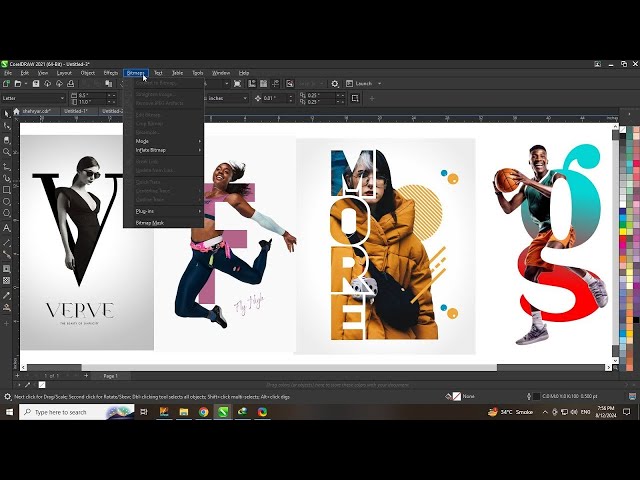Open the Text menu
The image size is (640, 480).
(x=158, y=73)
